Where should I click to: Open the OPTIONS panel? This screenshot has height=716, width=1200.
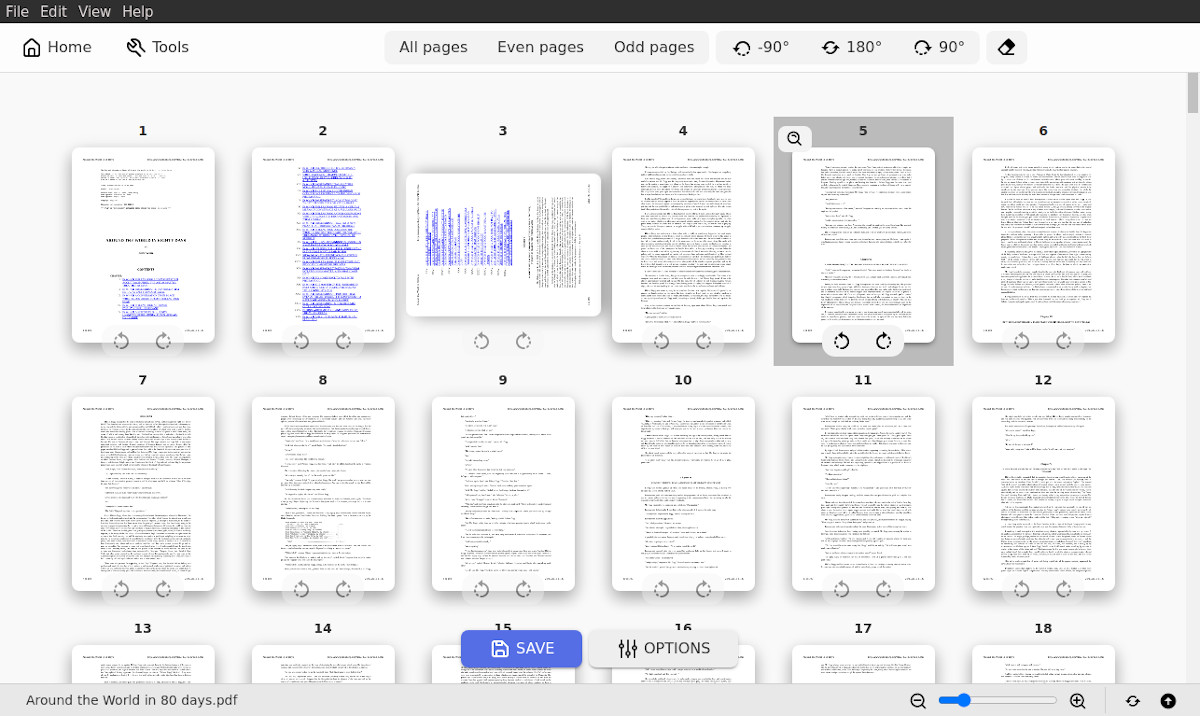tap(664, 648)
